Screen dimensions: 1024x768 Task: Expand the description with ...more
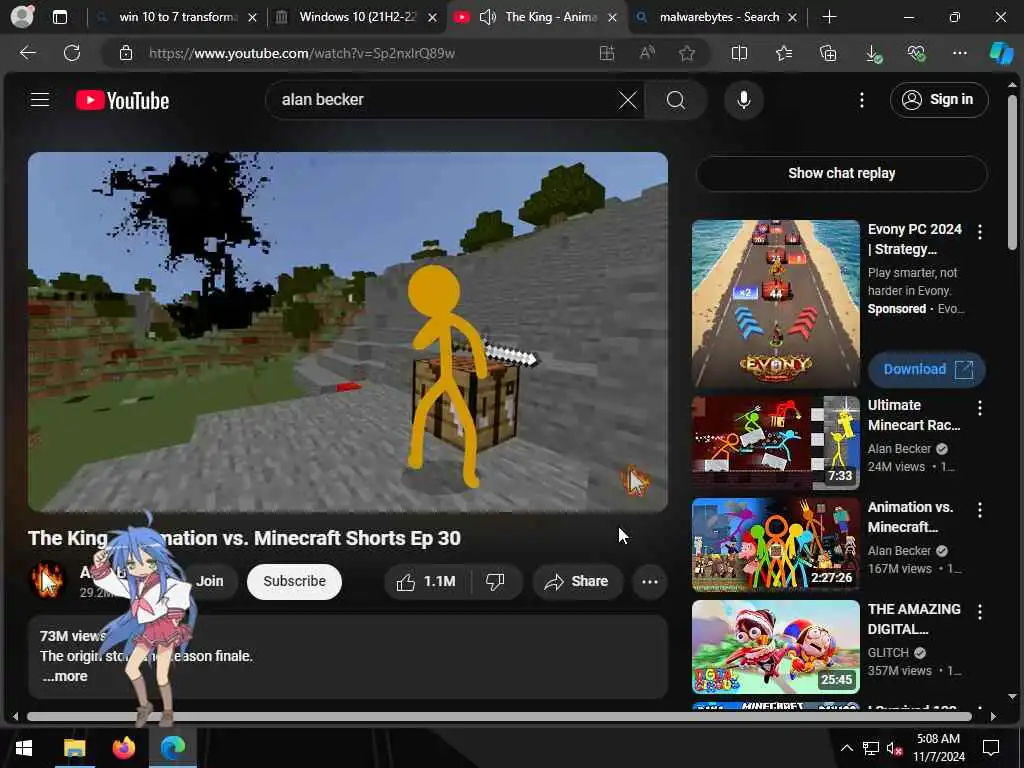coord(65,677)
